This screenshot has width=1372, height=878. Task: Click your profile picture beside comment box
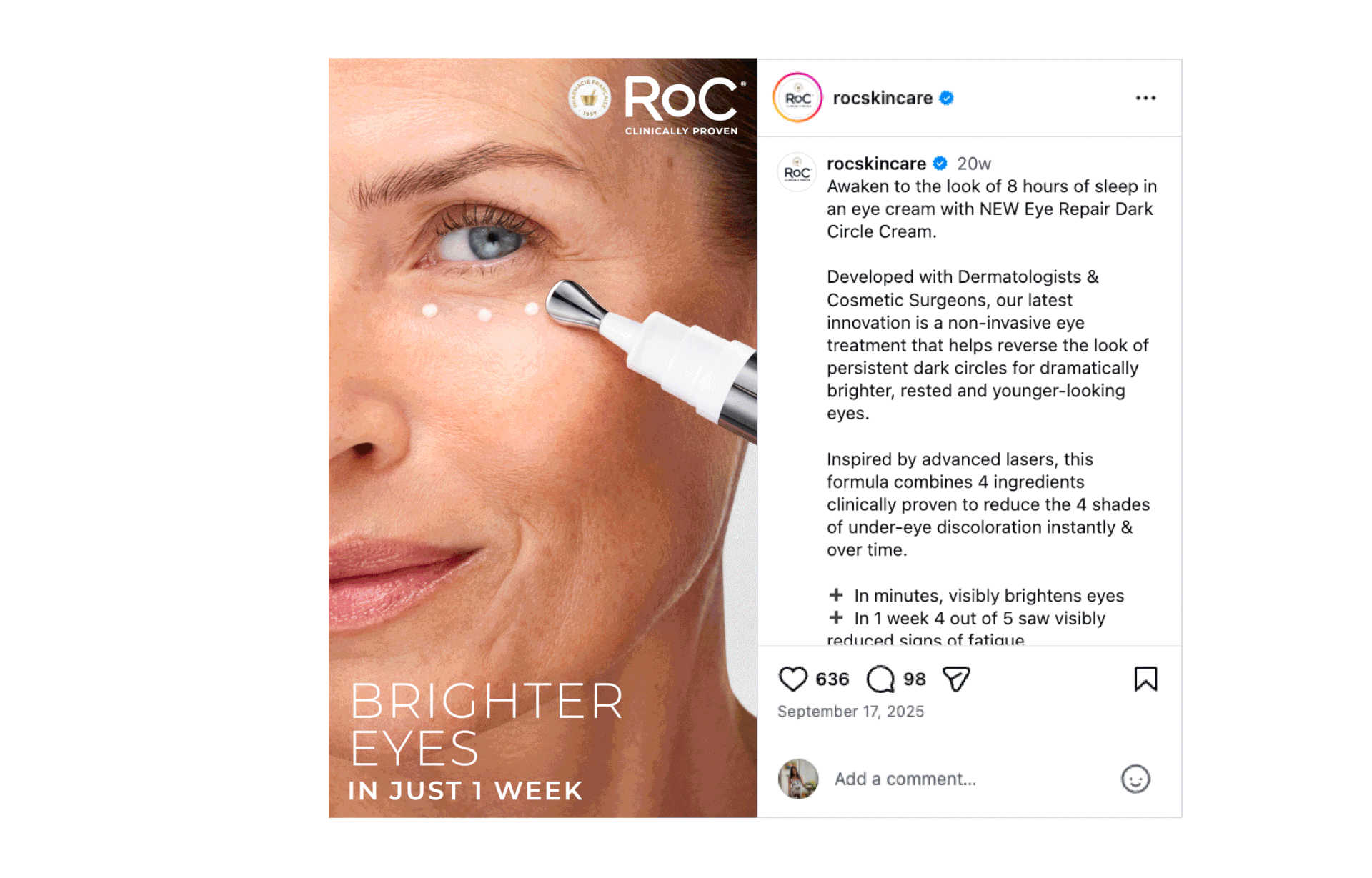coord(797,779)
